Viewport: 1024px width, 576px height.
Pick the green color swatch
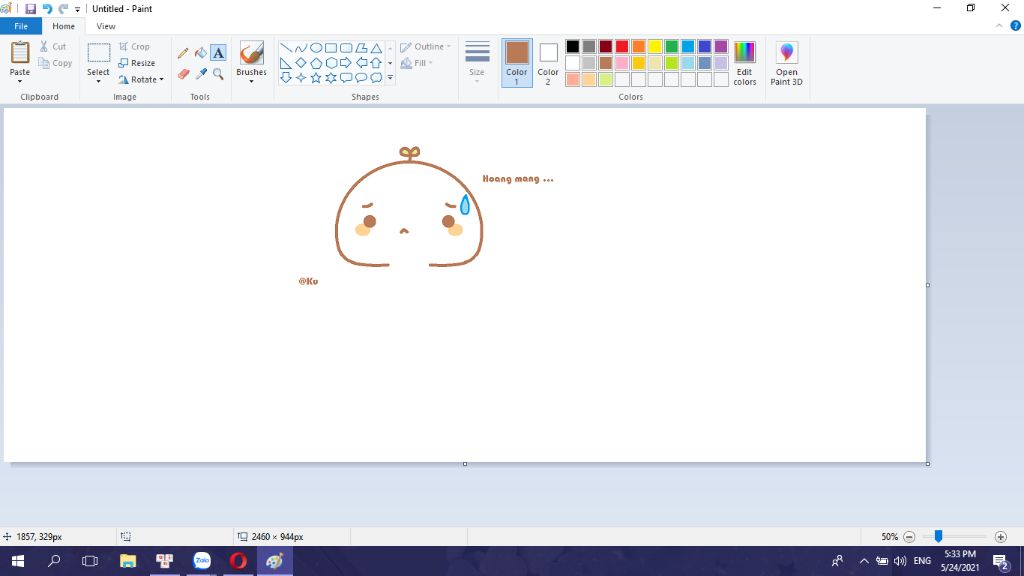click(671, 46)
